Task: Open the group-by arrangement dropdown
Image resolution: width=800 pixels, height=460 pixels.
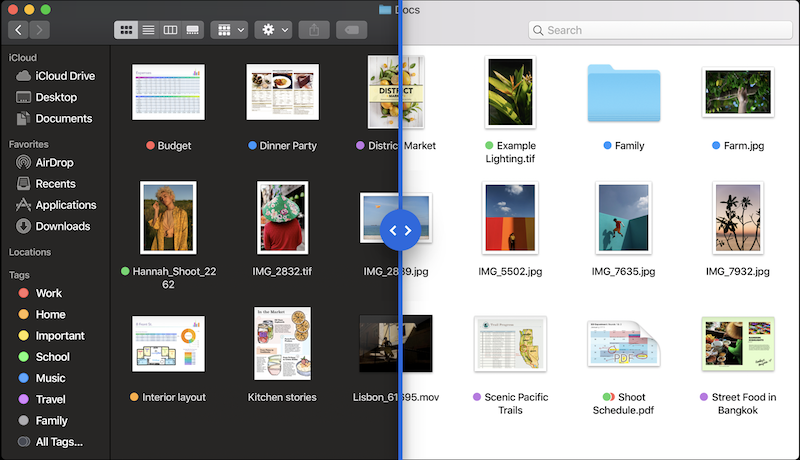Action: 229,30
